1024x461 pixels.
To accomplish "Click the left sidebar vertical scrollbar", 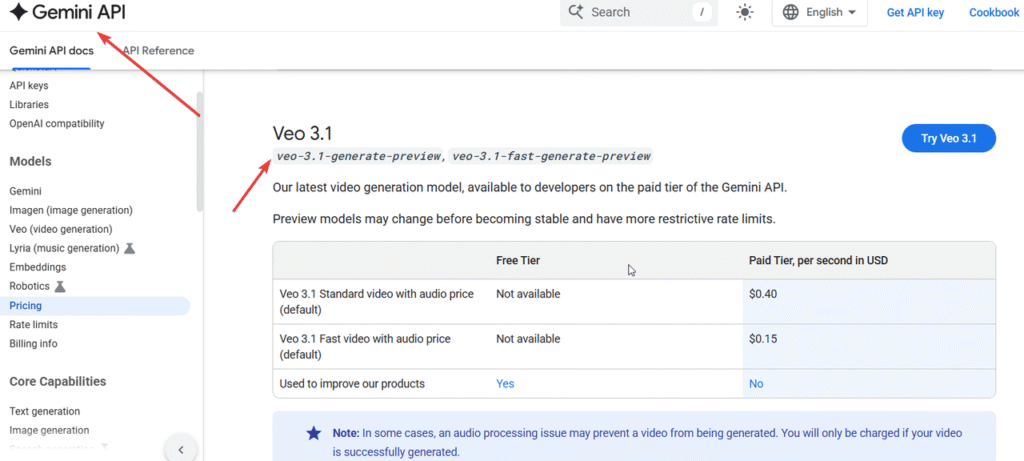I will pos(200,150).
